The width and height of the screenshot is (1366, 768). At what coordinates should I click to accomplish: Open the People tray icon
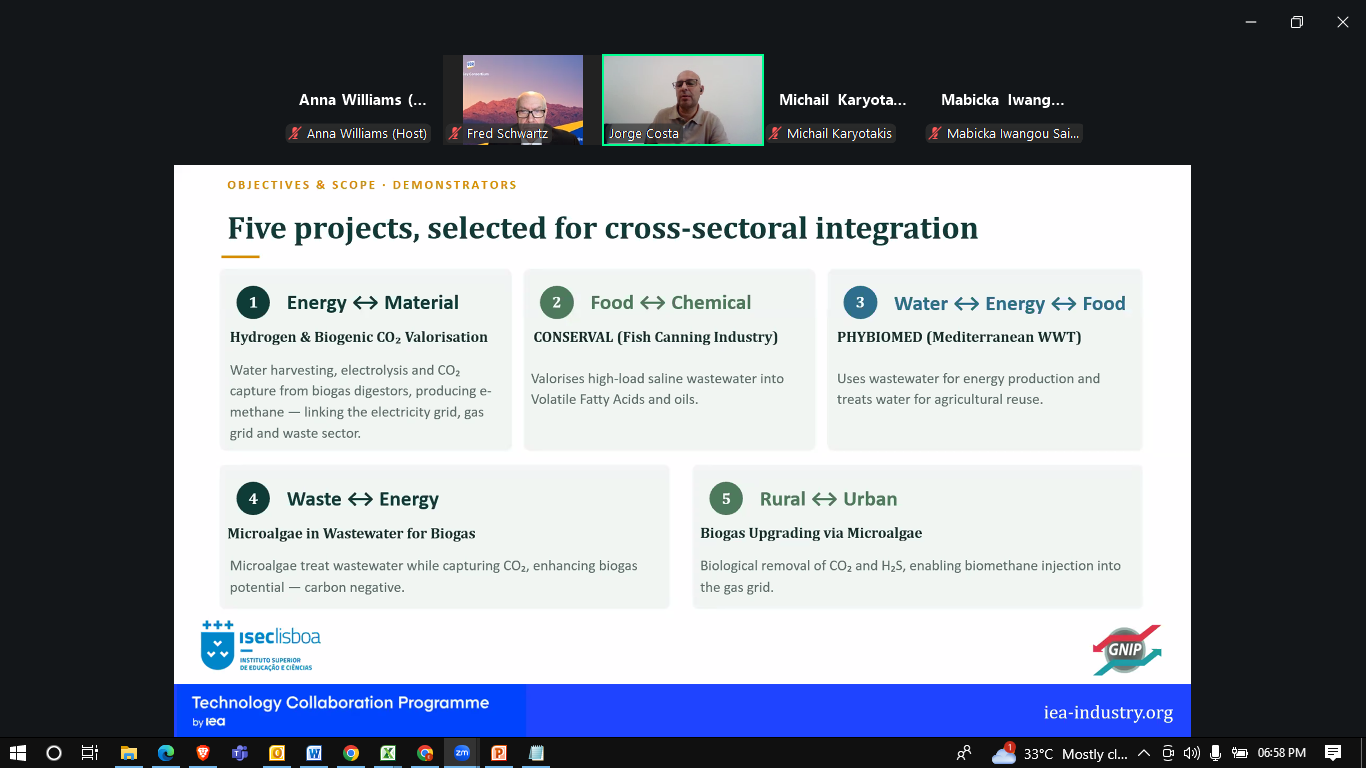coord(964,753)
